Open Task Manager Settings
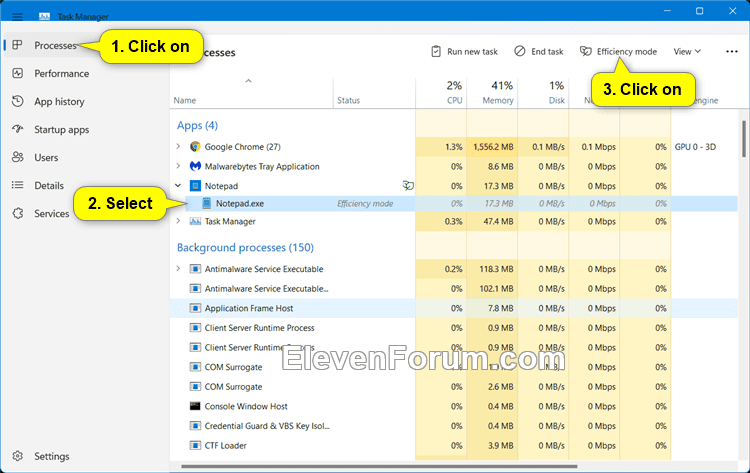 click(x=51, y=456)
